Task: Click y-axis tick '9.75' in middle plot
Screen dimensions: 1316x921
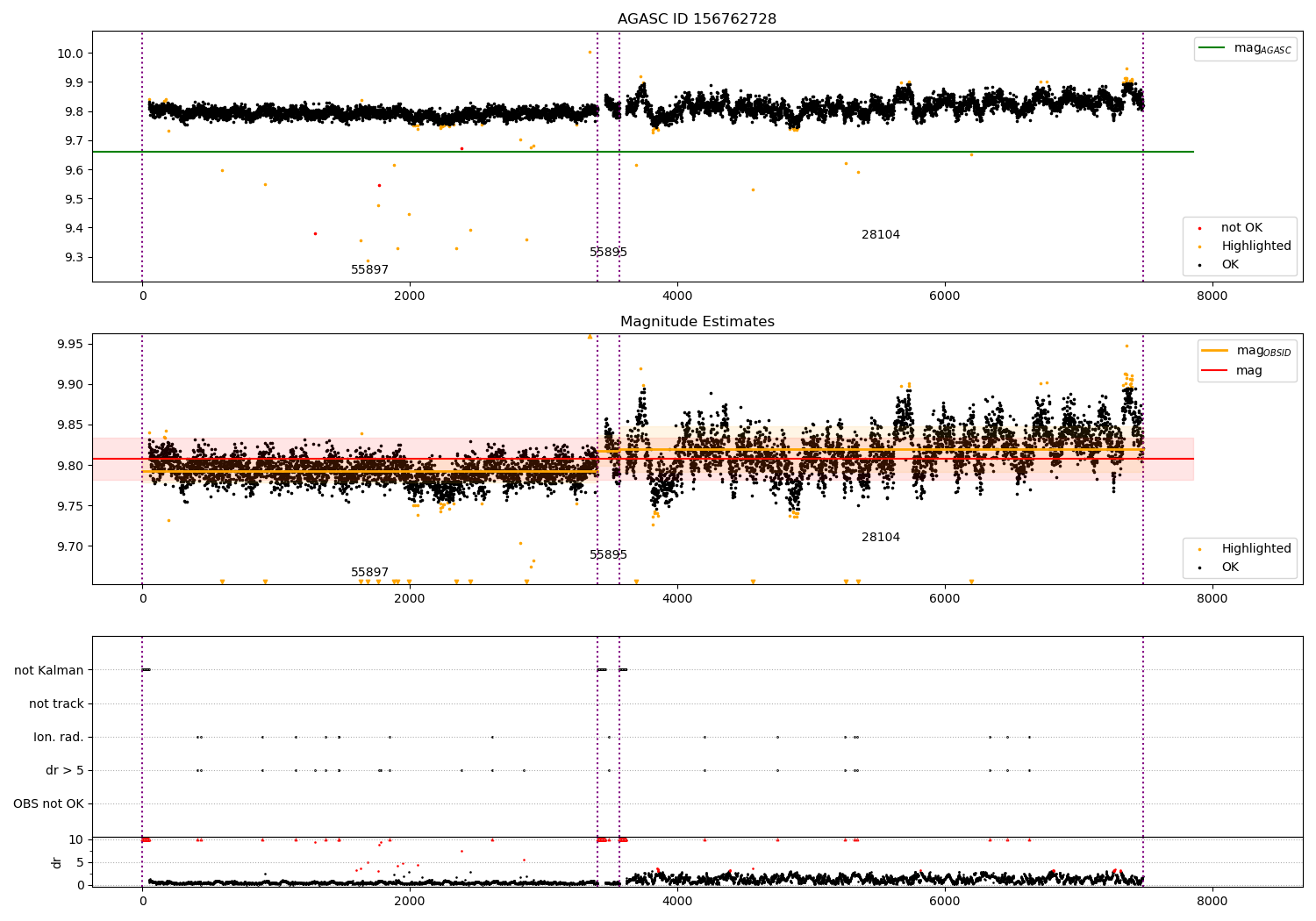Action: pyautogui.click(x=70, y=506)
